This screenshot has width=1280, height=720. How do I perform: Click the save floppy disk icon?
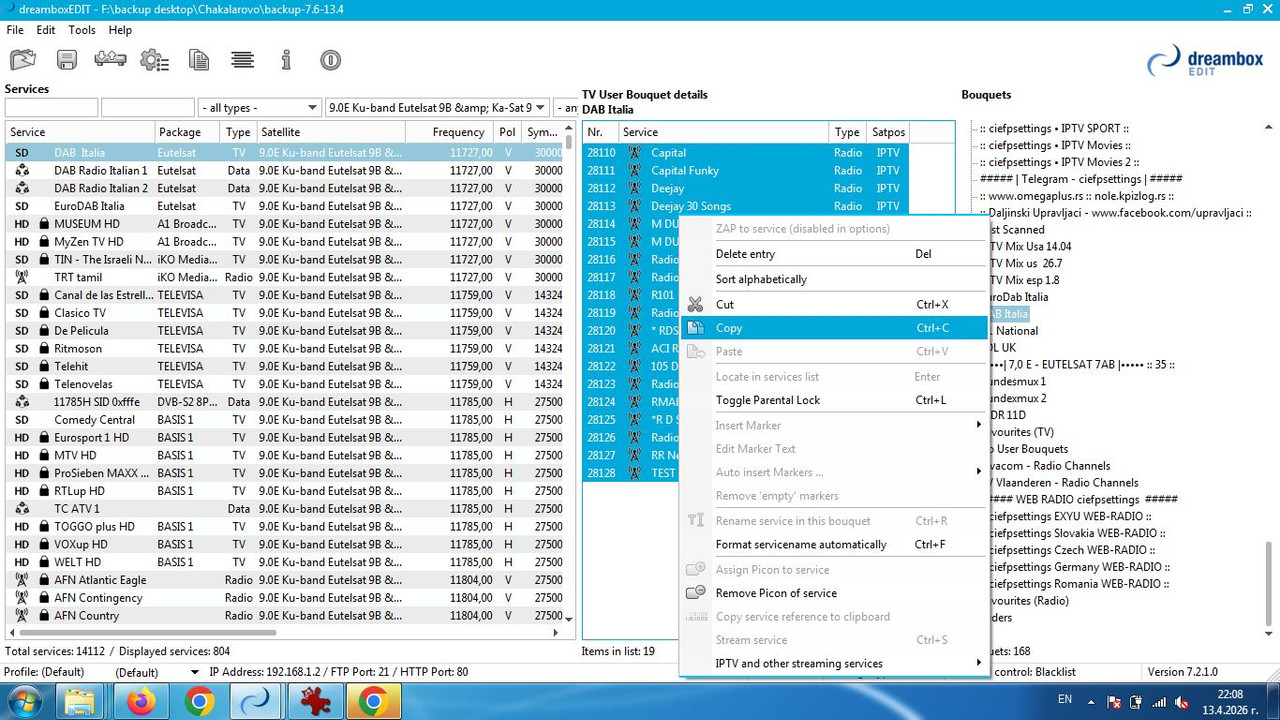(67, 60)
